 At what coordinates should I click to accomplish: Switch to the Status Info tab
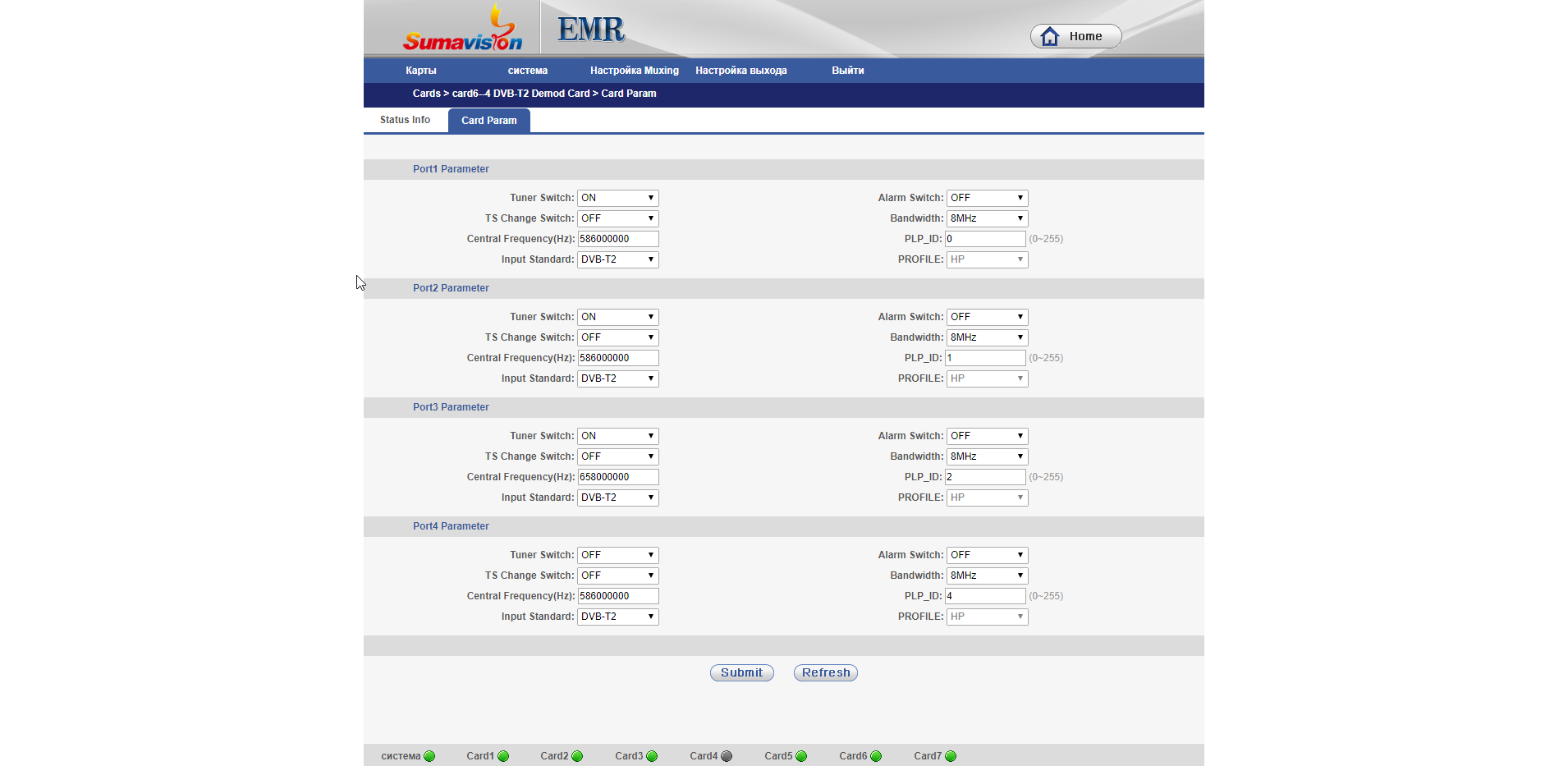[405, 120]
